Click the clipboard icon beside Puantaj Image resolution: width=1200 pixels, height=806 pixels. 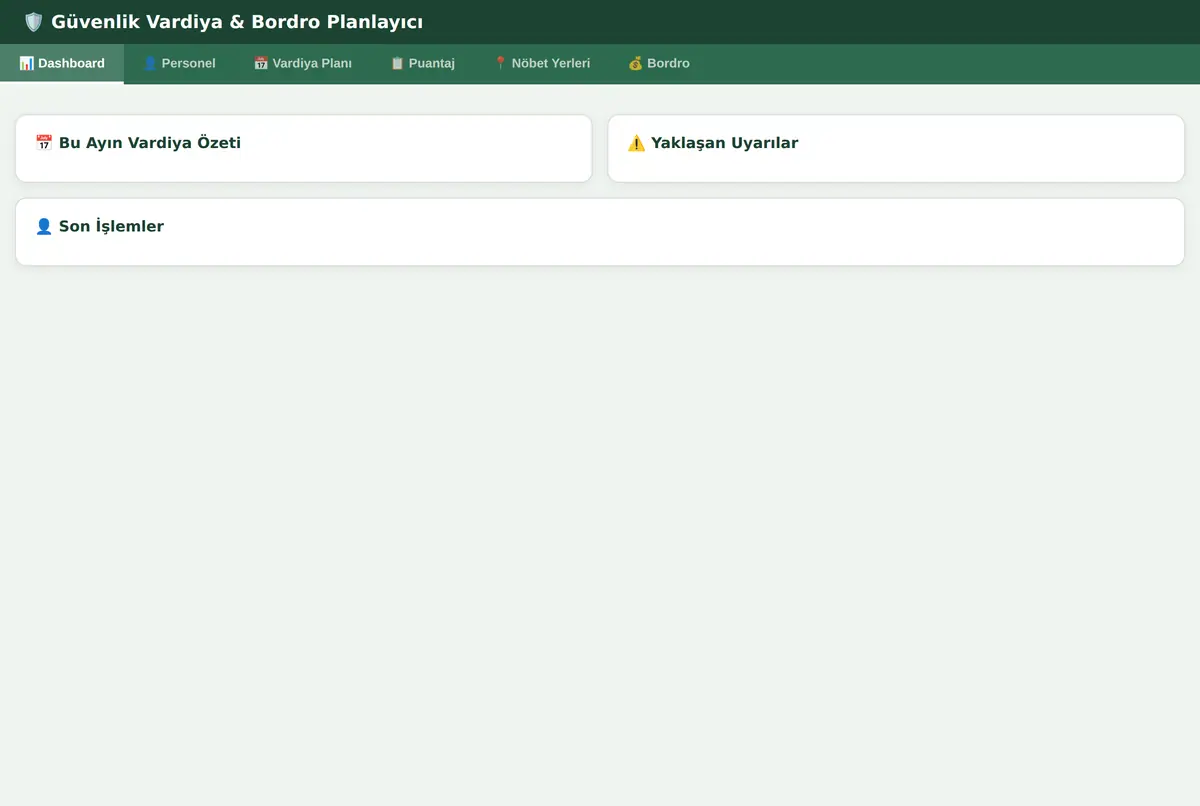click(x=397, y=63)
